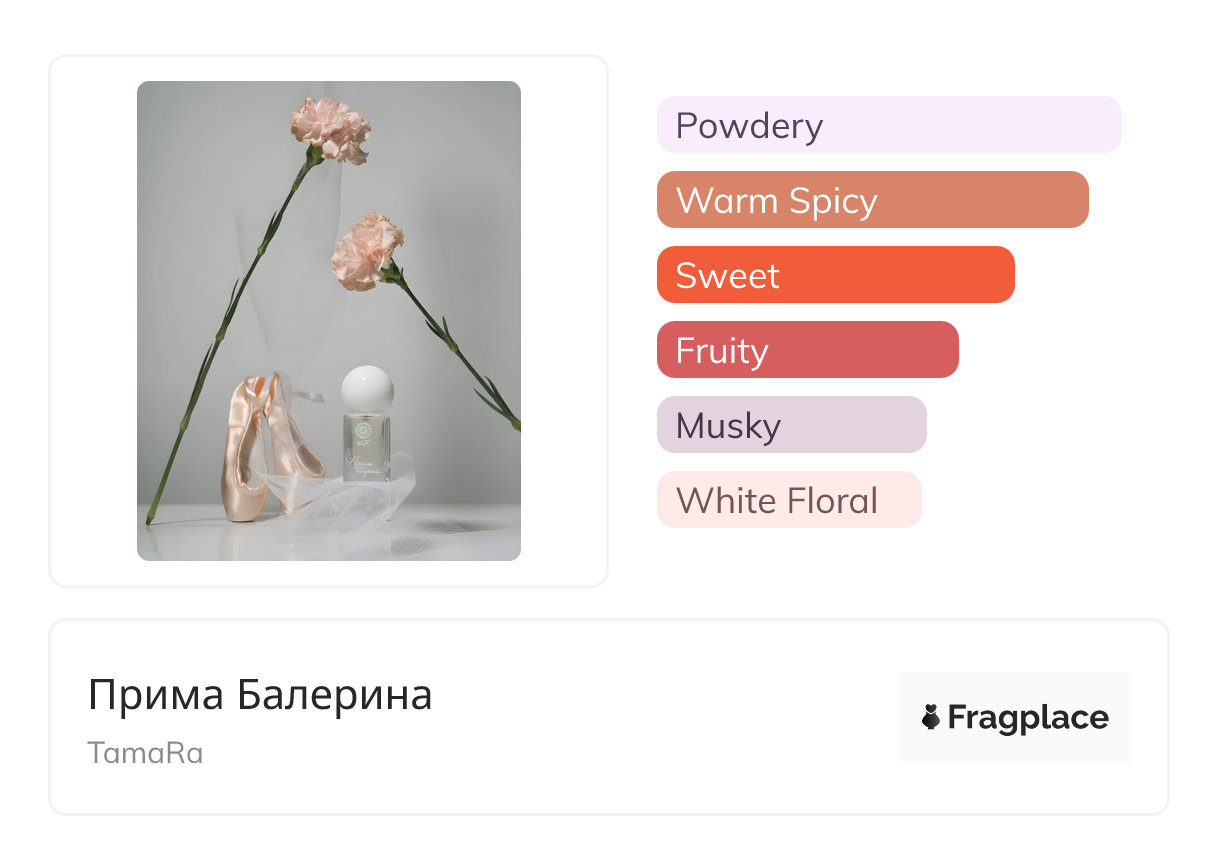Click the lower pink carnation bloom
The image size is (1218, 864).
[x=367, y=251]
